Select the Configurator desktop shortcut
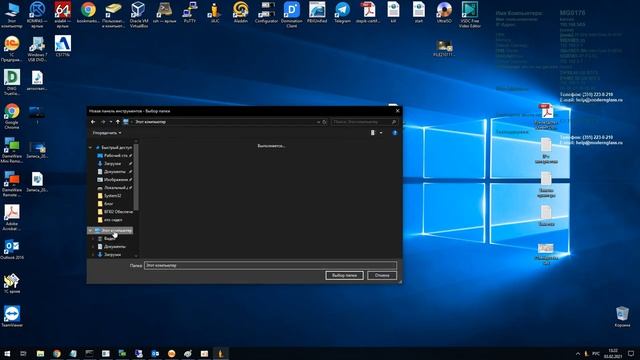This screenshot has height=360, width=640. (266, 12)
